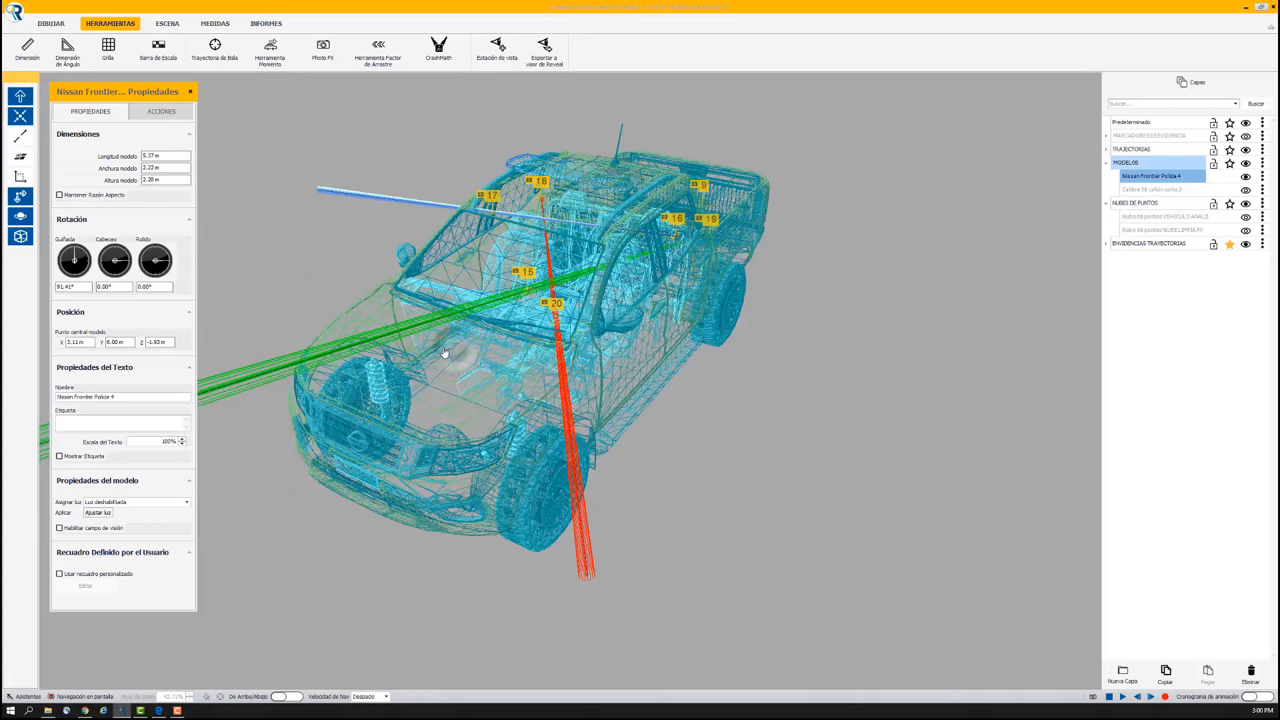1280x720 pixels.
Task: Unstar the EVIDENCIAS TRAYECTORIAS layer
Action: point(1230,244)
